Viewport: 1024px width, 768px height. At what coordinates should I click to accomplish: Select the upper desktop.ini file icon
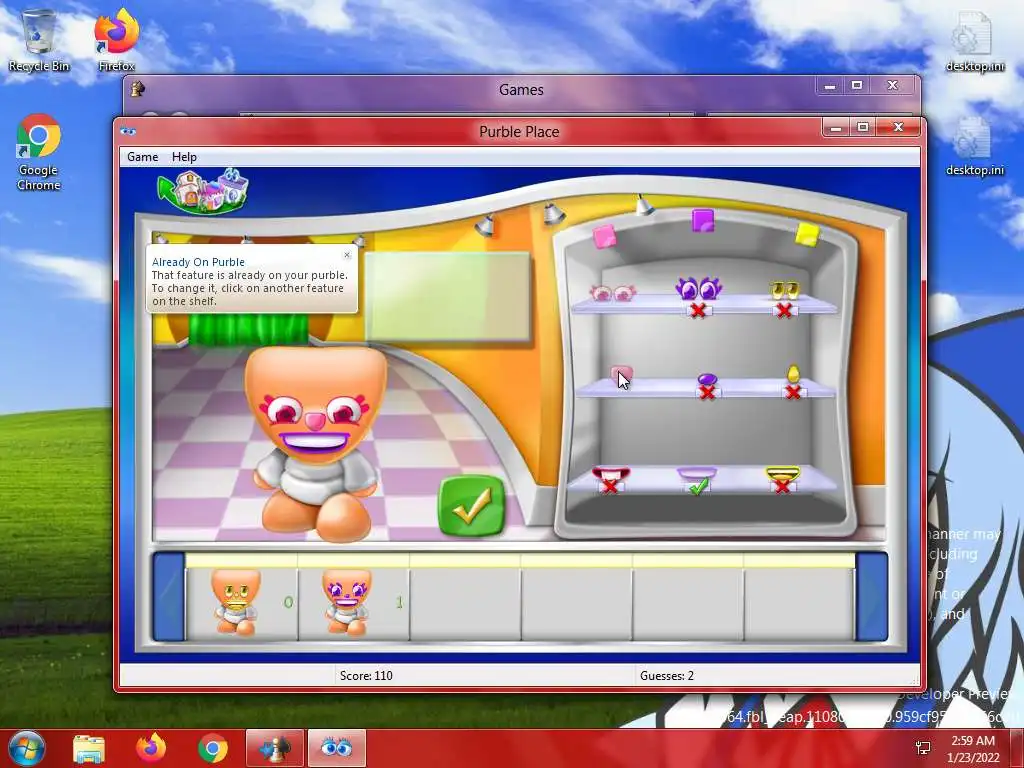[x=974, y=40]
